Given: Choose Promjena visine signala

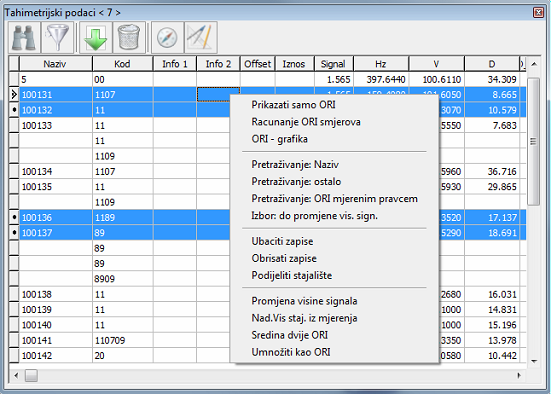Looking at the screenshot, I should (x=304, y=301).
